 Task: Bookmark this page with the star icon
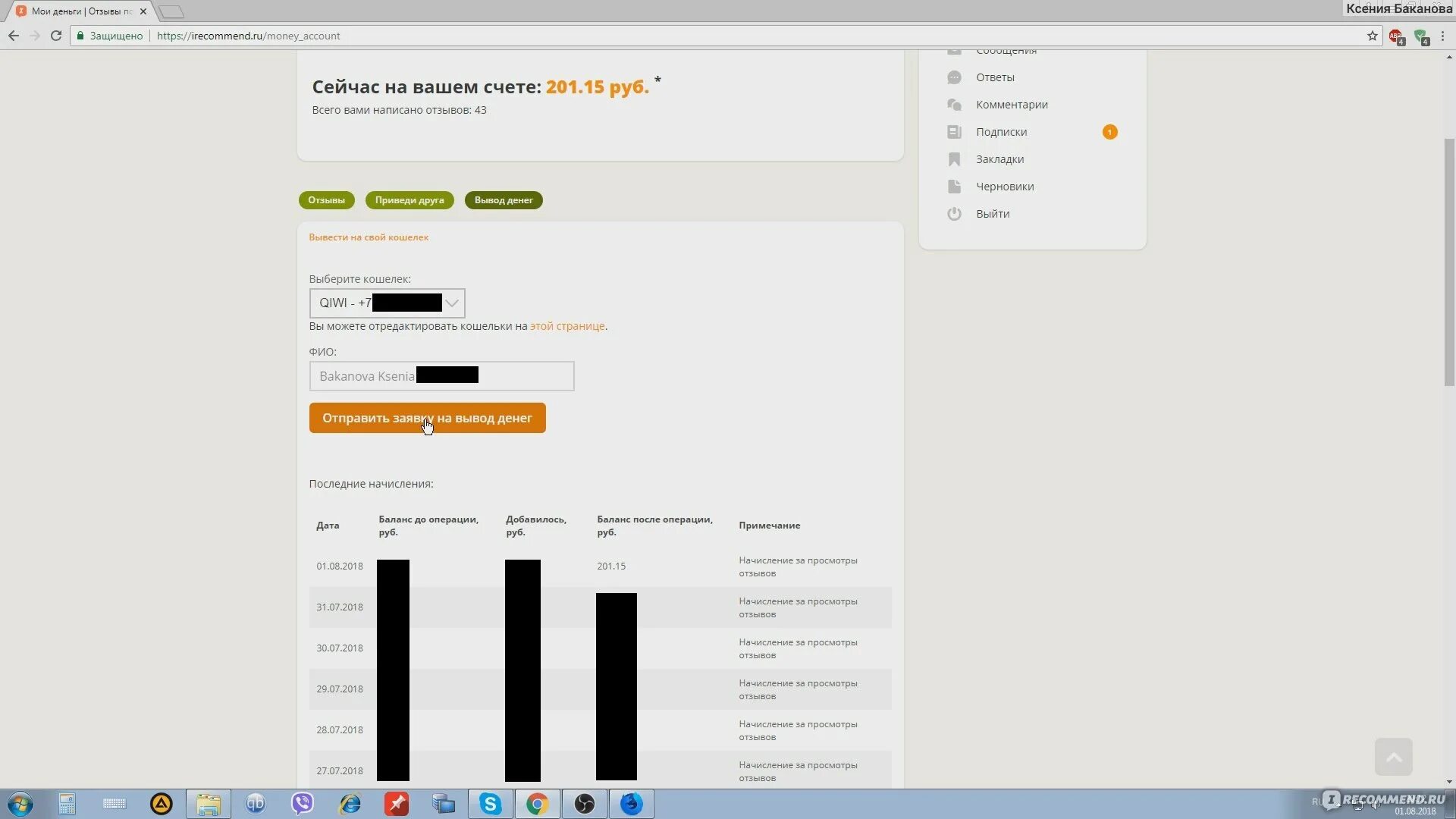1372,36
